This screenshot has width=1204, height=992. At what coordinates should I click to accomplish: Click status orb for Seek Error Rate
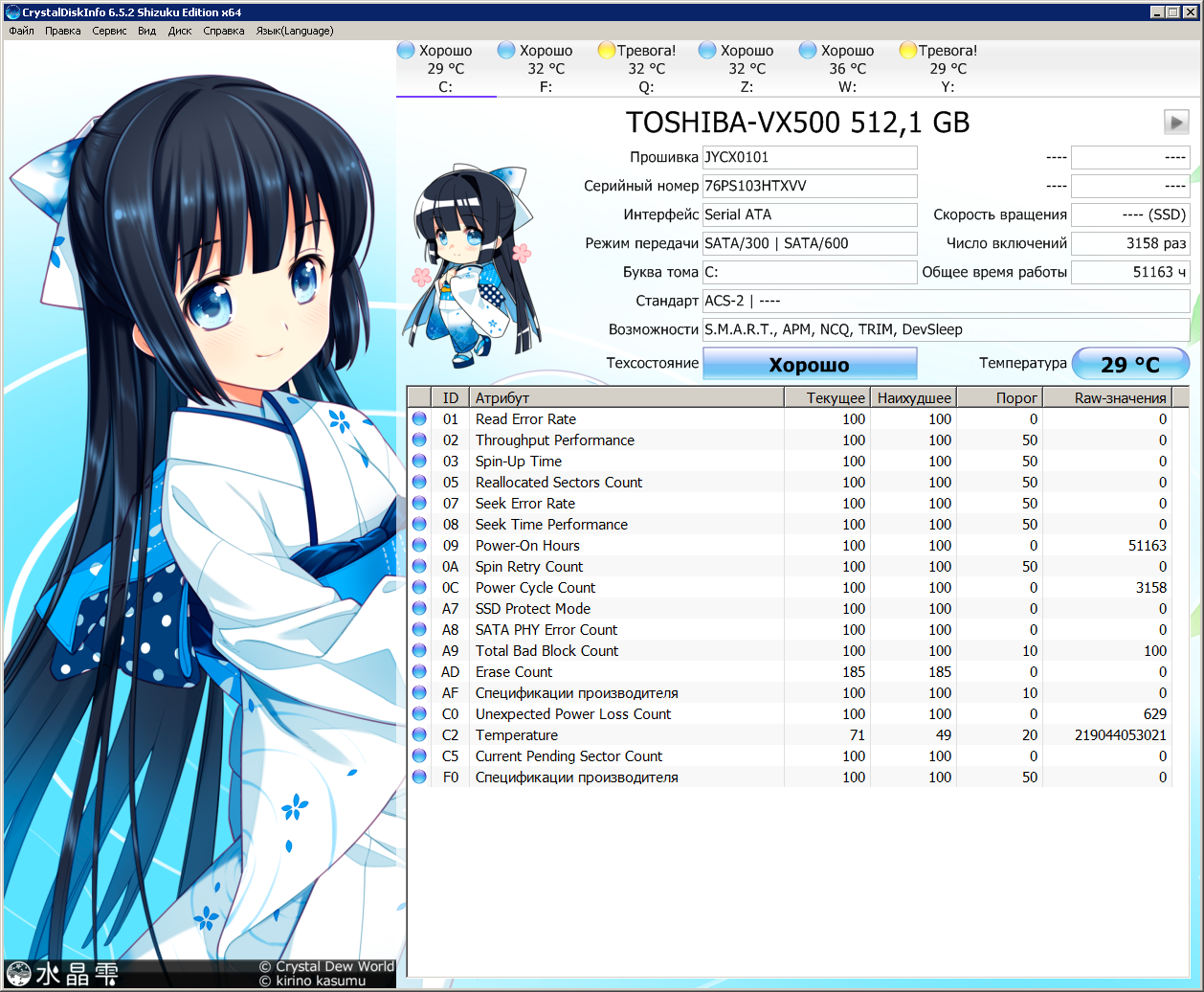pos(419,503)
